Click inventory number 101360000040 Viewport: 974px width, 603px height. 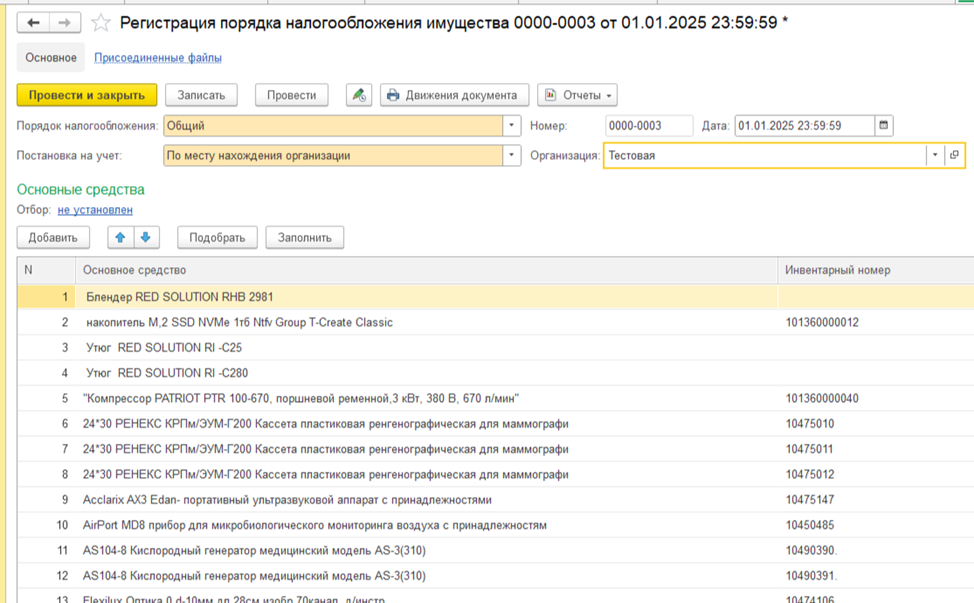(x=822, y=399)
